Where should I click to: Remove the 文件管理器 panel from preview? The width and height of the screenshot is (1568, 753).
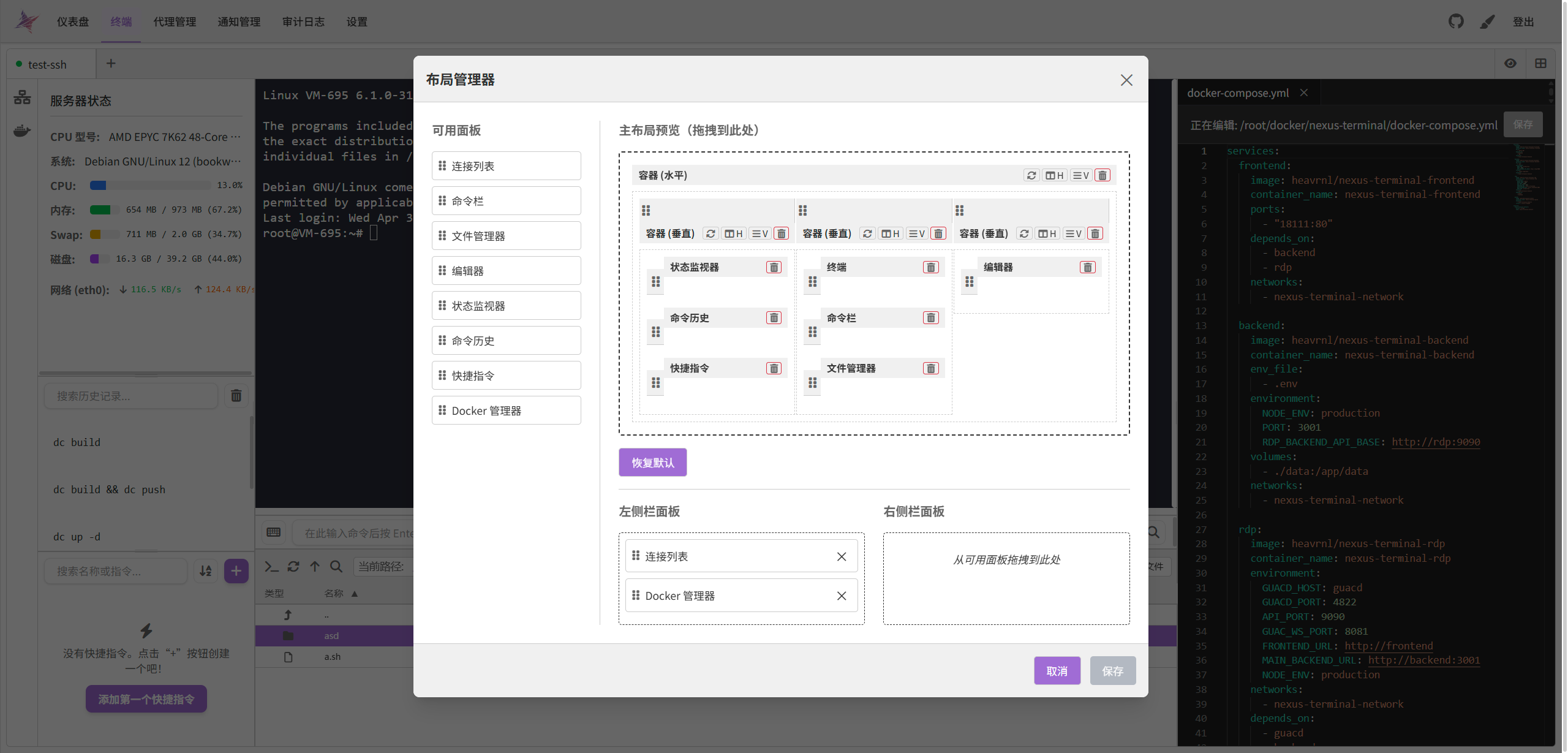pyautogui.click(x=930, y=368)
